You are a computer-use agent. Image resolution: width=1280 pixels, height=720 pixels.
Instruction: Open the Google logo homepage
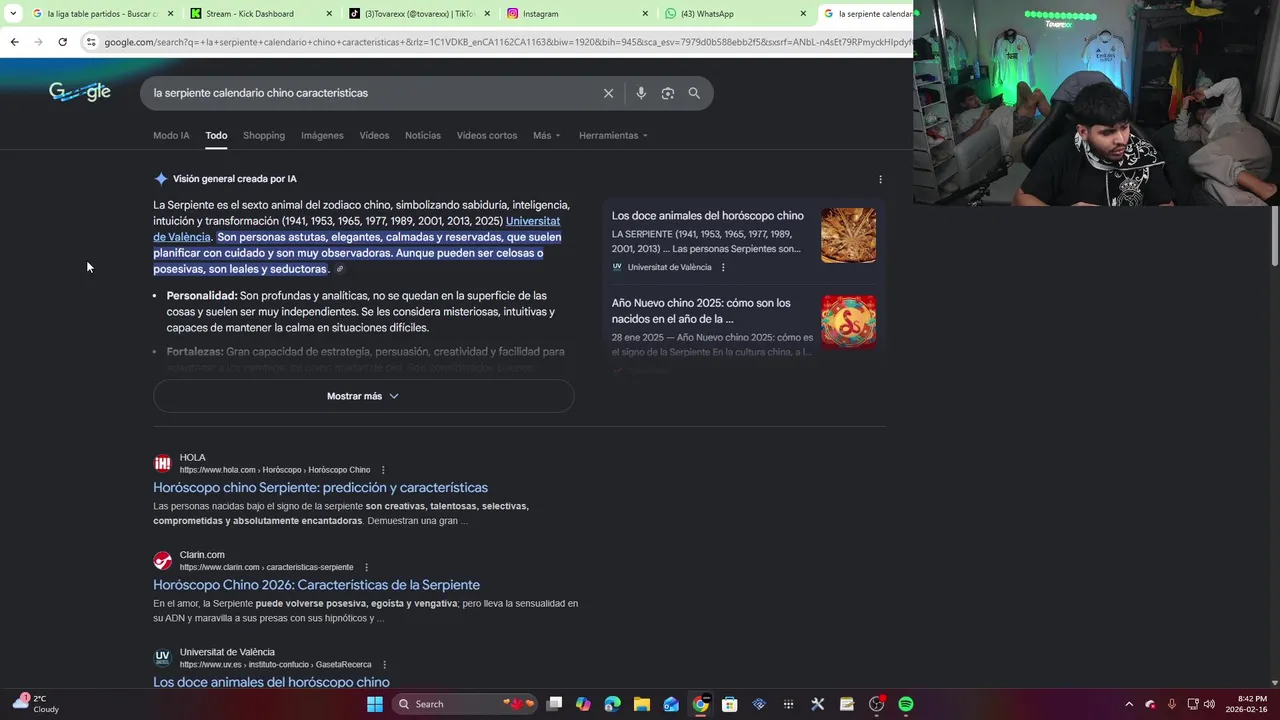click(80, 92)
